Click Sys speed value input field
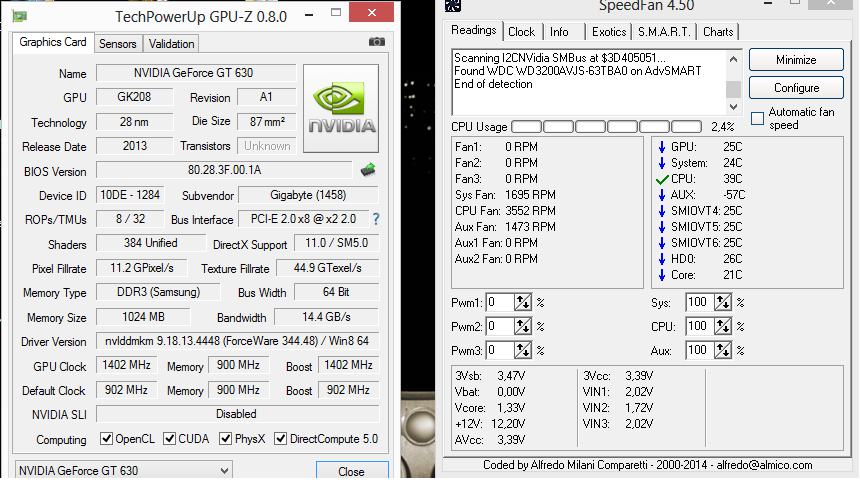 pos(700,302)
